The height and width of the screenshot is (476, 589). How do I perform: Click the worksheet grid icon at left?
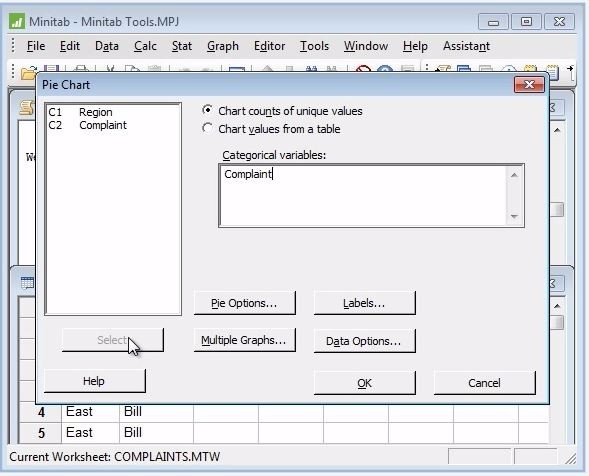click(x=27, y=283)
